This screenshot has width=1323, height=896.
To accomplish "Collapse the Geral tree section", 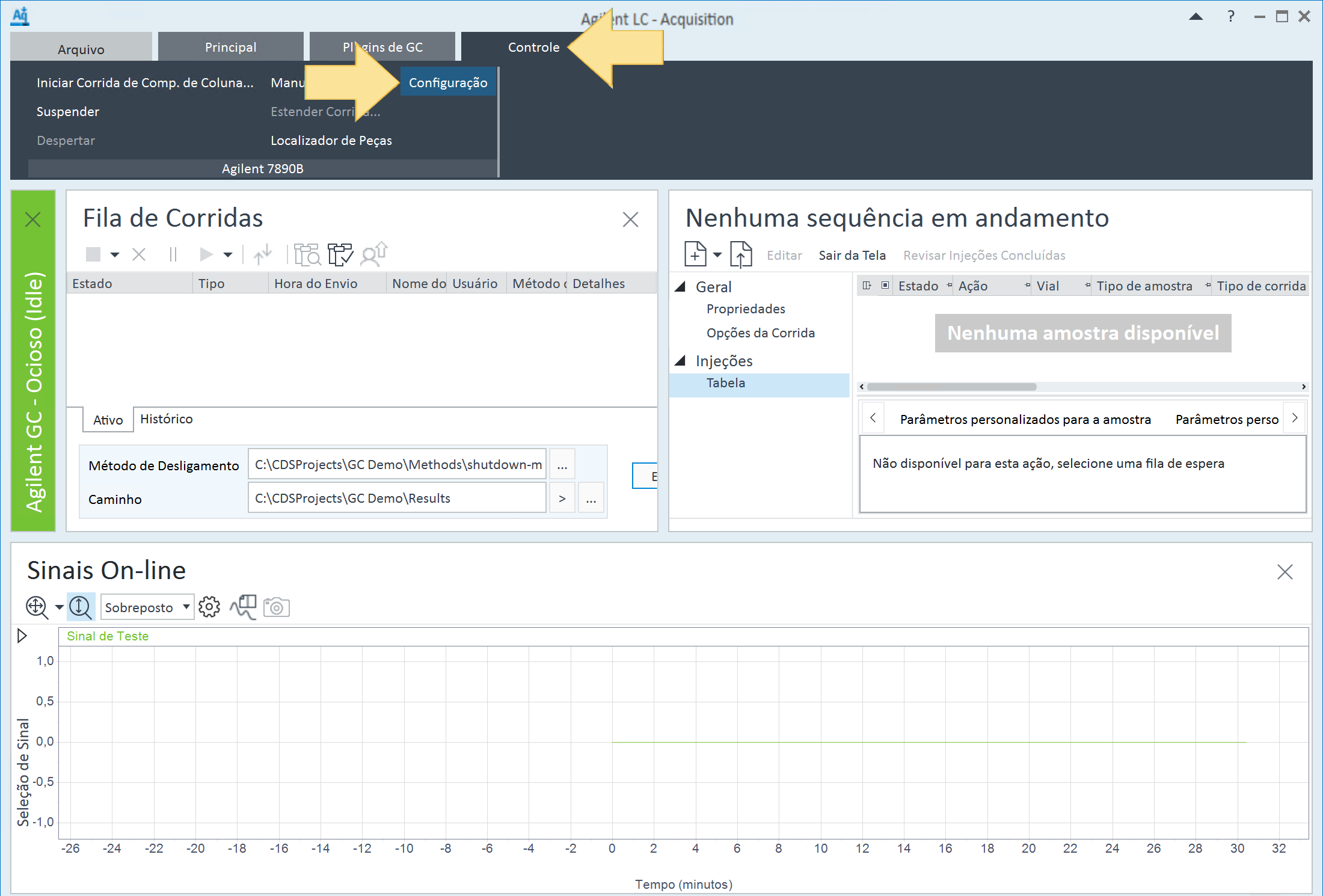I will pos(681,287).
